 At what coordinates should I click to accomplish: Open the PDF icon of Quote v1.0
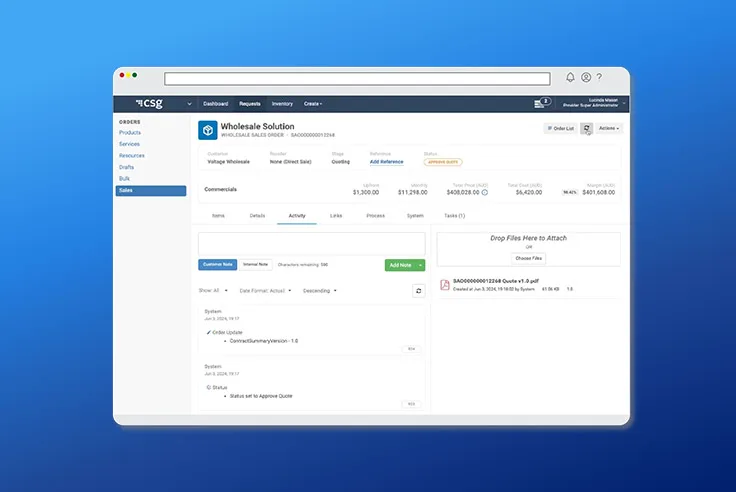[x=445, y=284]
